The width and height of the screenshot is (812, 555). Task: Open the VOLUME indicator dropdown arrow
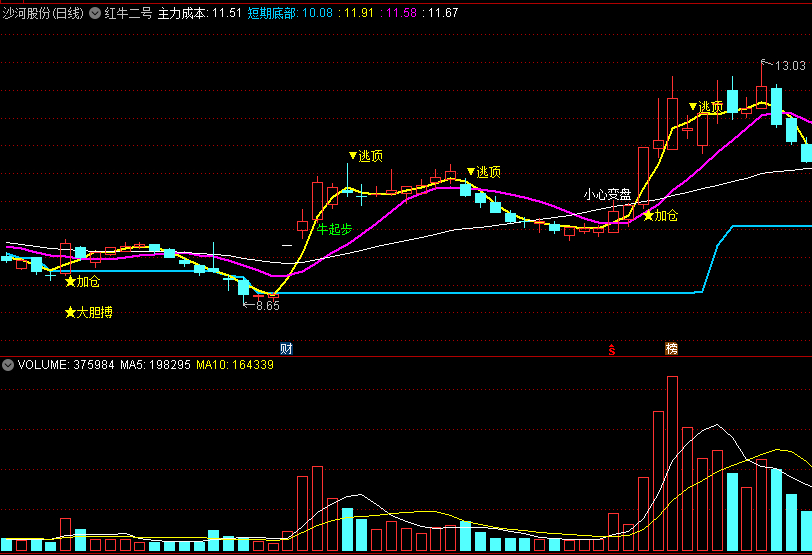(x=8, y=365)
